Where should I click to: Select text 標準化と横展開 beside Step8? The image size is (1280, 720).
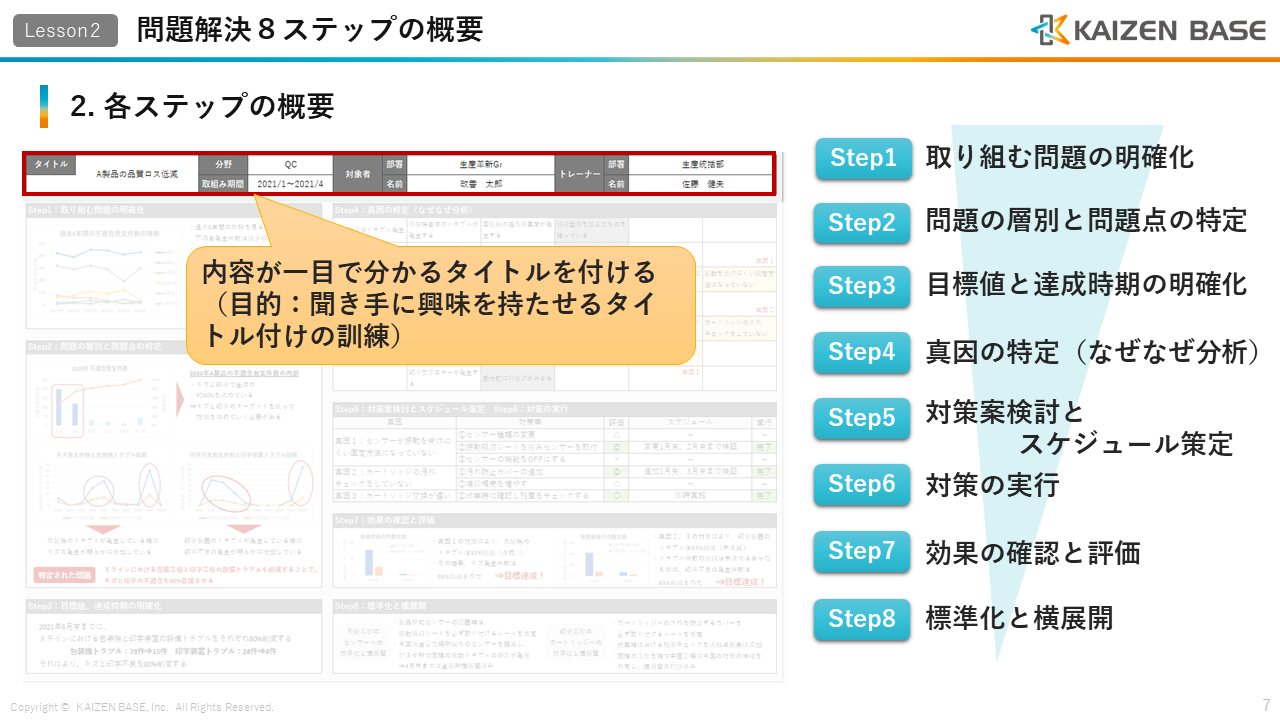tap(1020, 618)
